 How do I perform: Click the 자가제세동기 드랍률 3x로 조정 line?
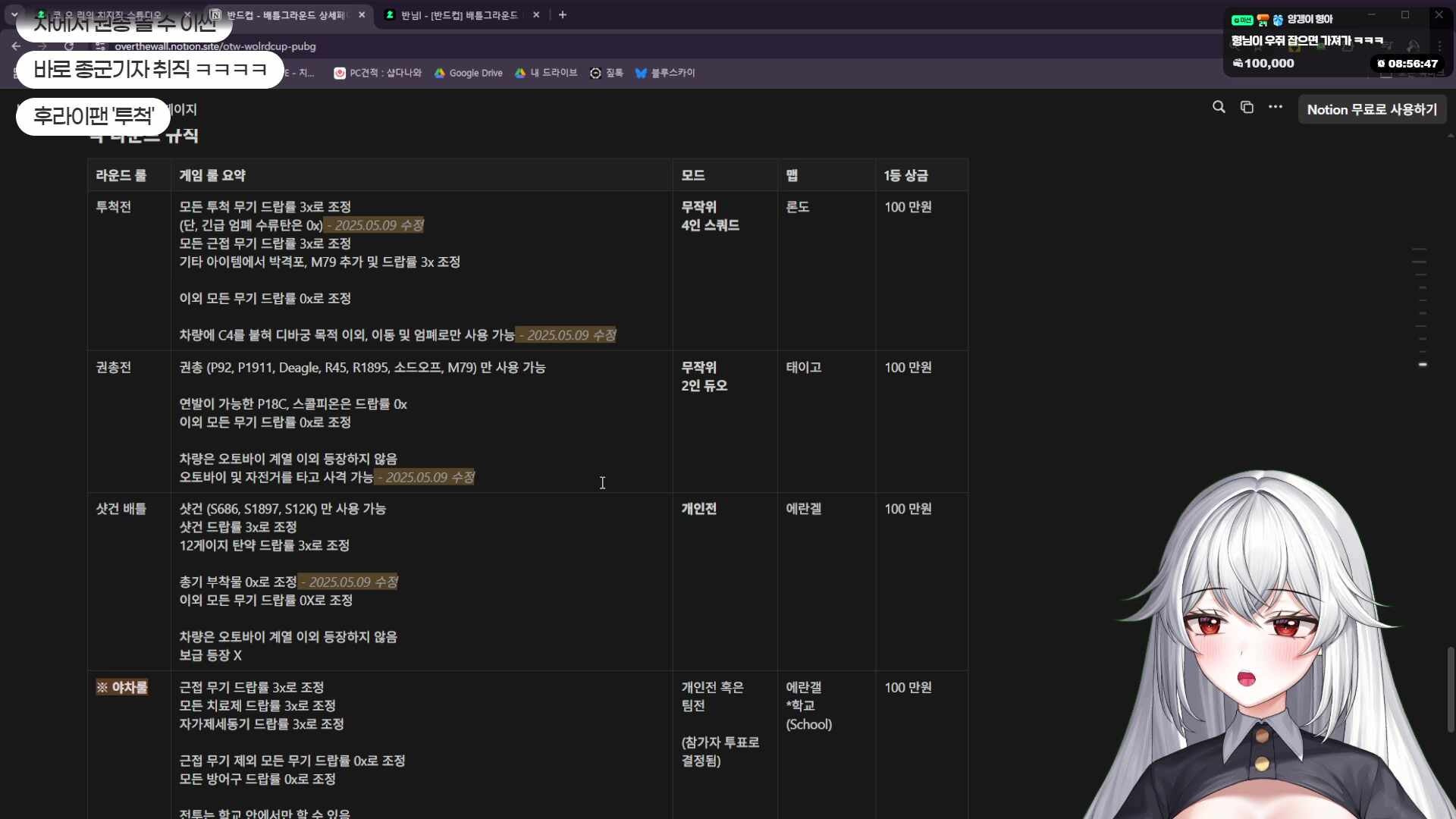tap(262, 725)
